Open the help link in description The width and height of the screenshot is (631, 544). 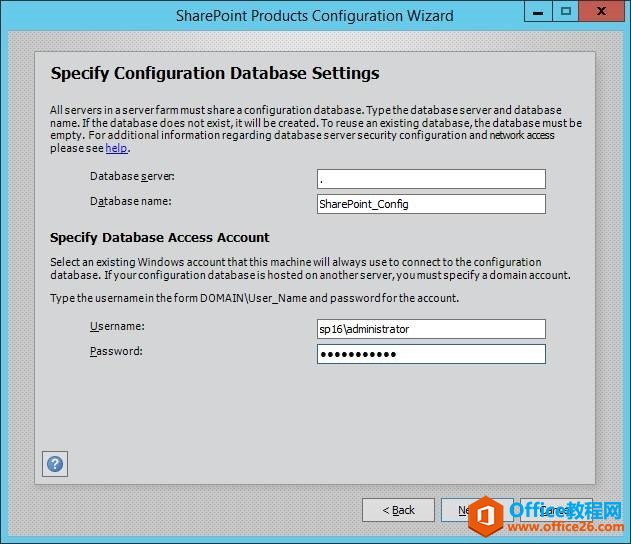[x=117, y=148]
